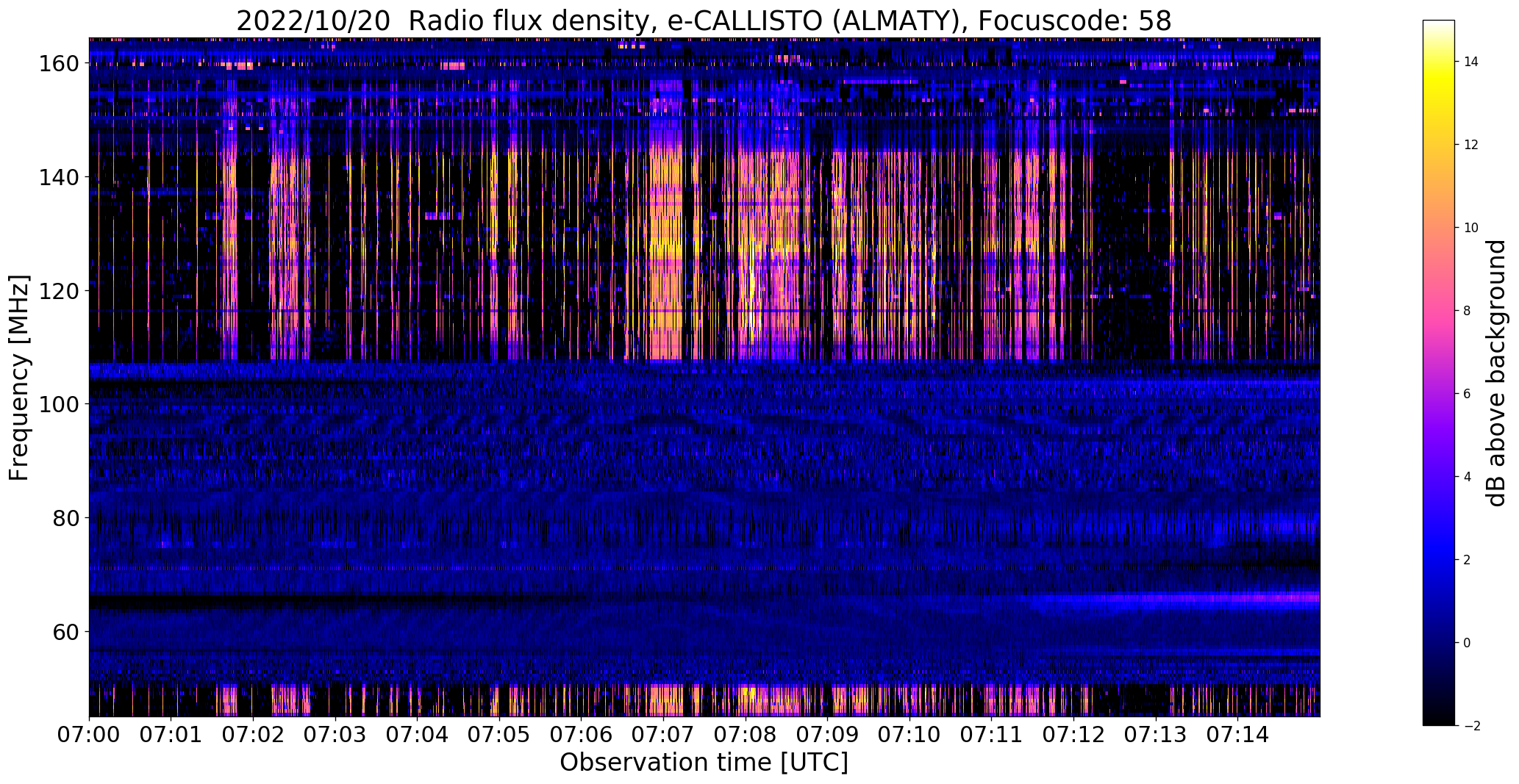The width and height of the screenshot is (1519, 784).
Task: Click the 140 frequency tick label
Action: pos(60,177)
